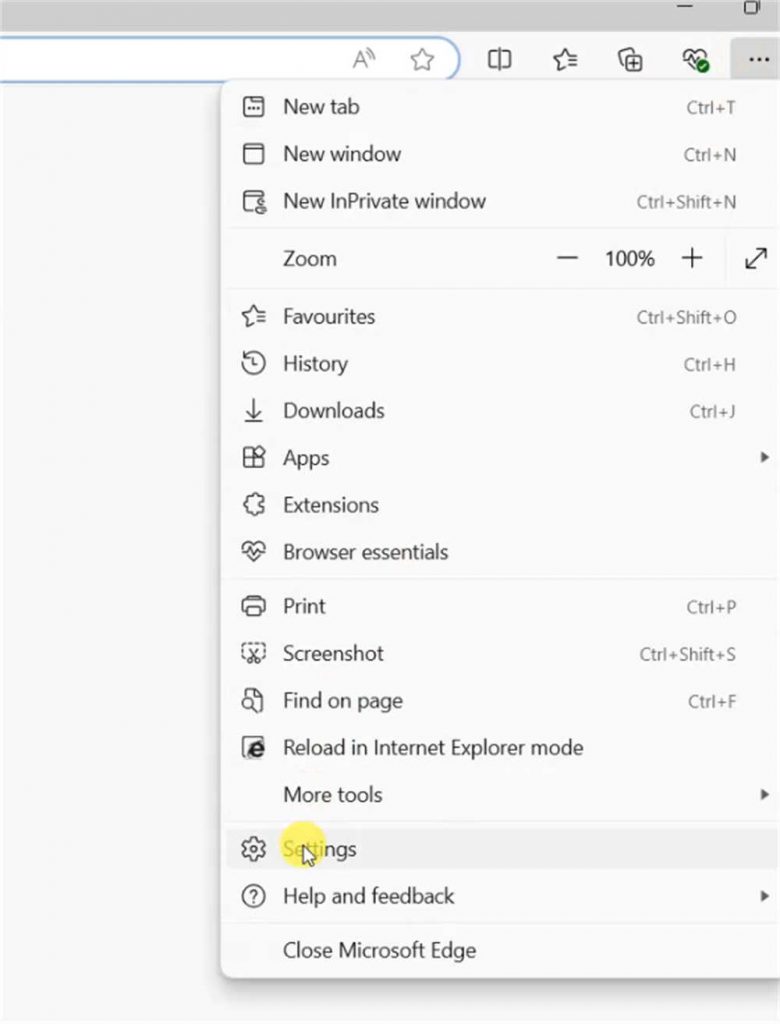Decrease zoom with the minus button

point(568,259)
